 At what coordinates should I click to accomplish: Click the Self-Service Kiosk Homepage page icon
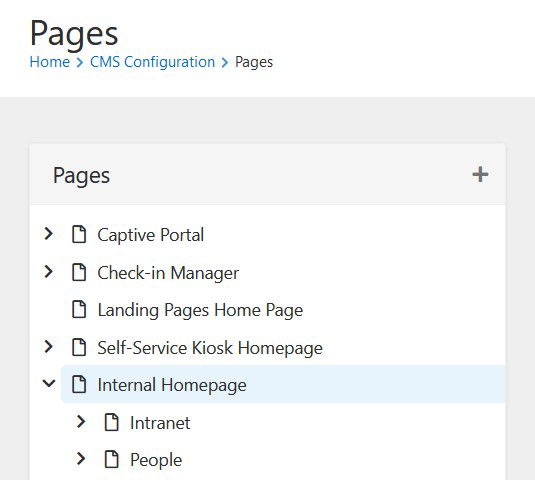[x=79, y=347]
